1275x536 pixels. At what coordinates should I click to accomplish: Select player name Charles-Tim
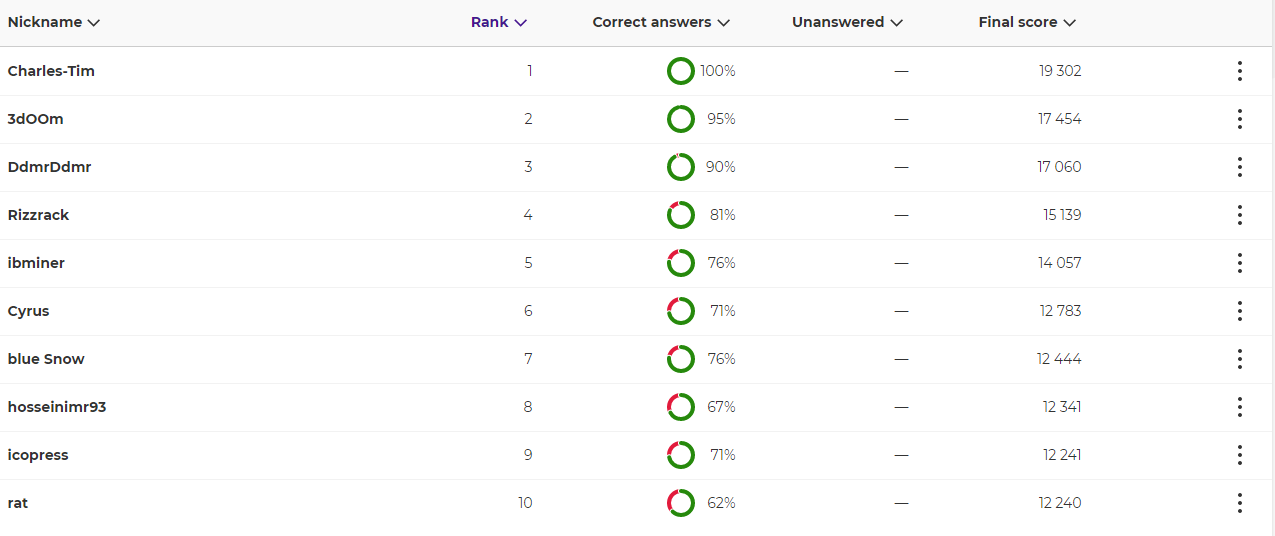point(51,71)
